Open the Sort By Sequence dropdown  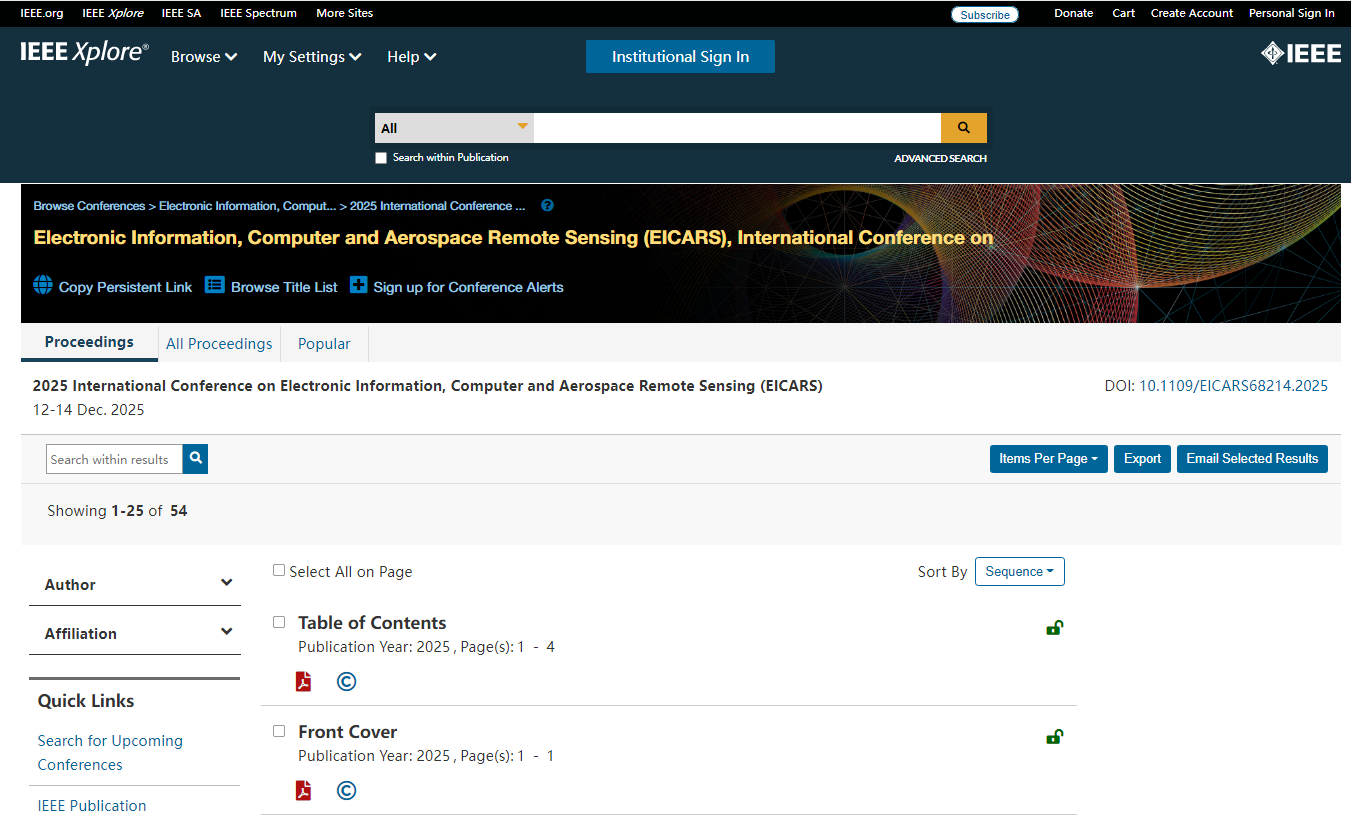click(x=1020, y=572)
